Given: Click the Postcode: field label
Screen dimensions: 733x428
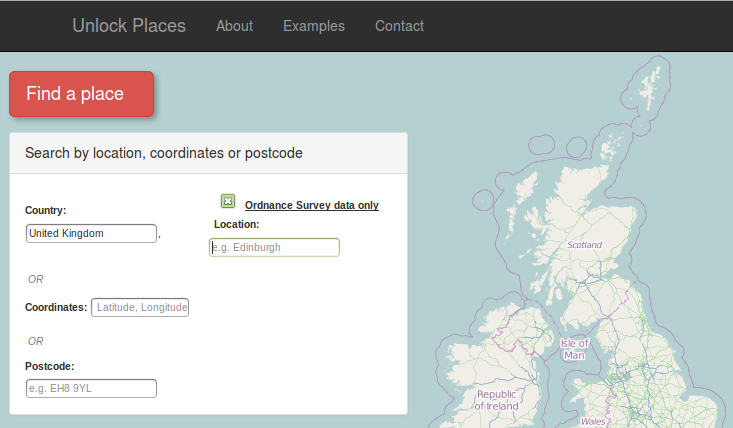Looking at the screenshot, I should (49, 366).
